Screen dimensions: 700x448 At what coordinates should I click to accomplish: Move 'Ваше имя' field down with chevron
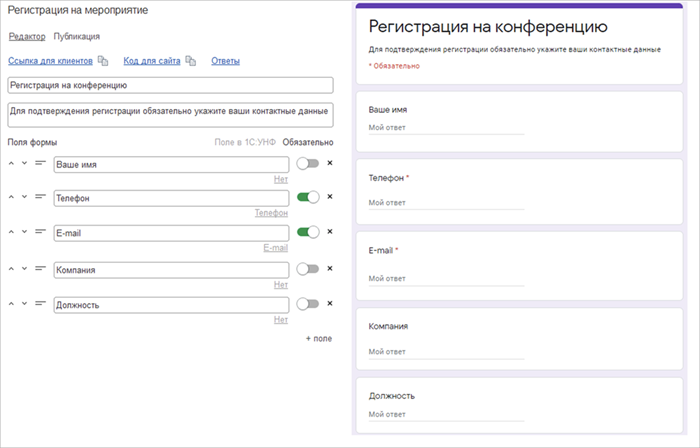coord(25,162)
